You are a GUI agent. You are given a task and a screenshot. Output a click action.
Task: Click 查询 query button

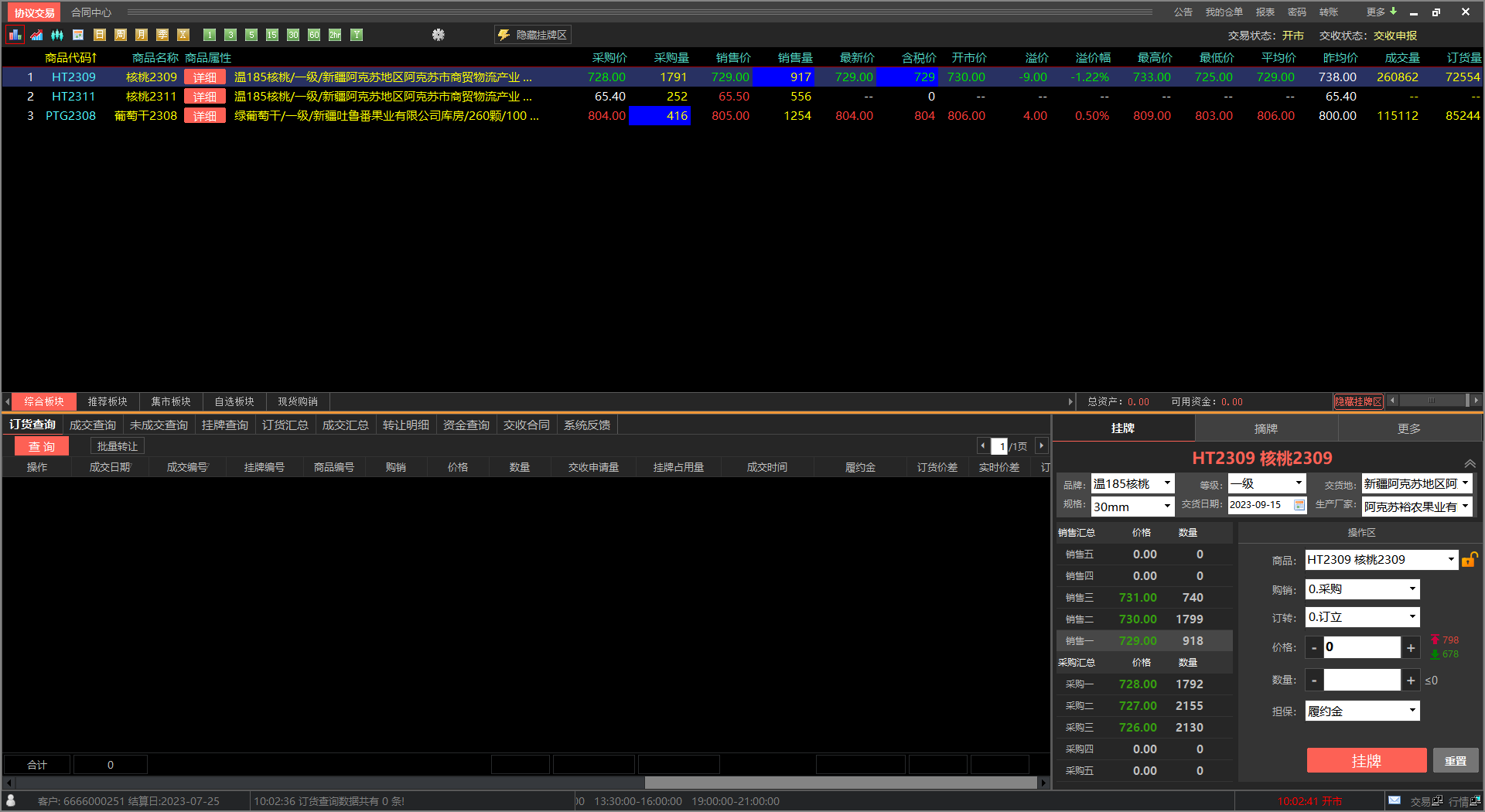click(42, 446)
